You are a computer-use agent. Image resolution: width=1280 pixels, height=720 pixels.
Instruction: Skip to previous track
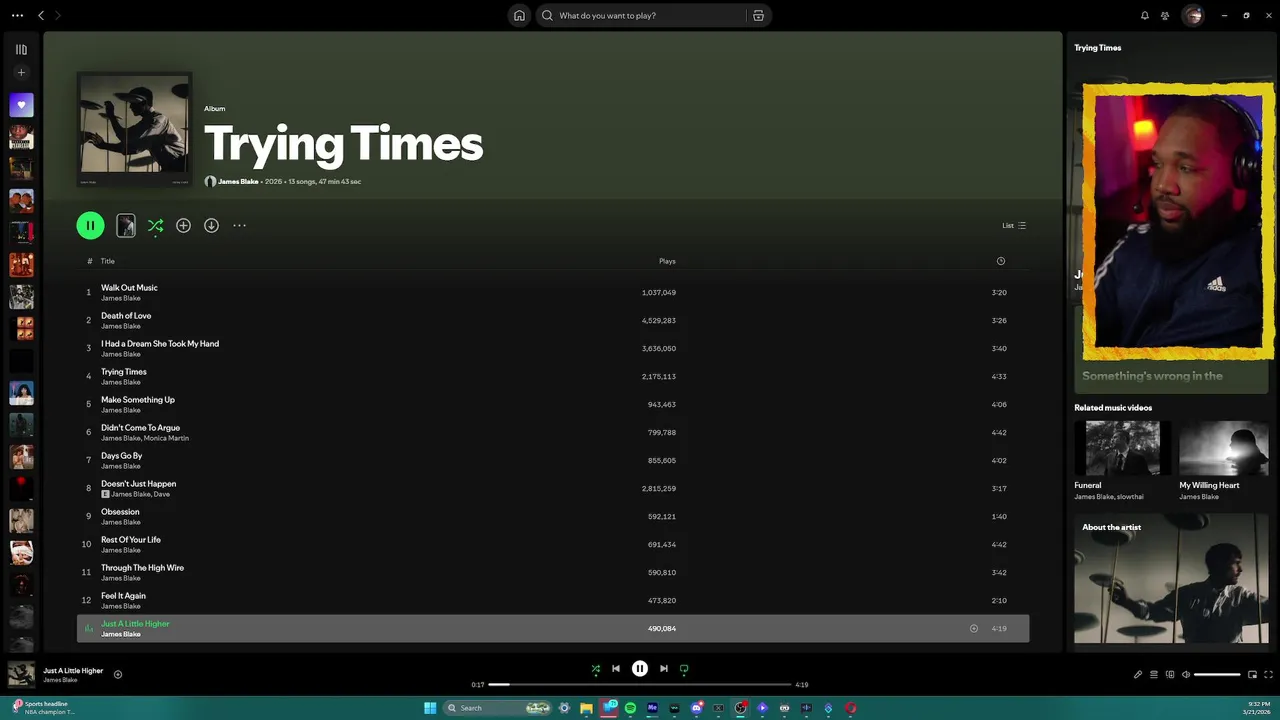[x=616, y=669]
